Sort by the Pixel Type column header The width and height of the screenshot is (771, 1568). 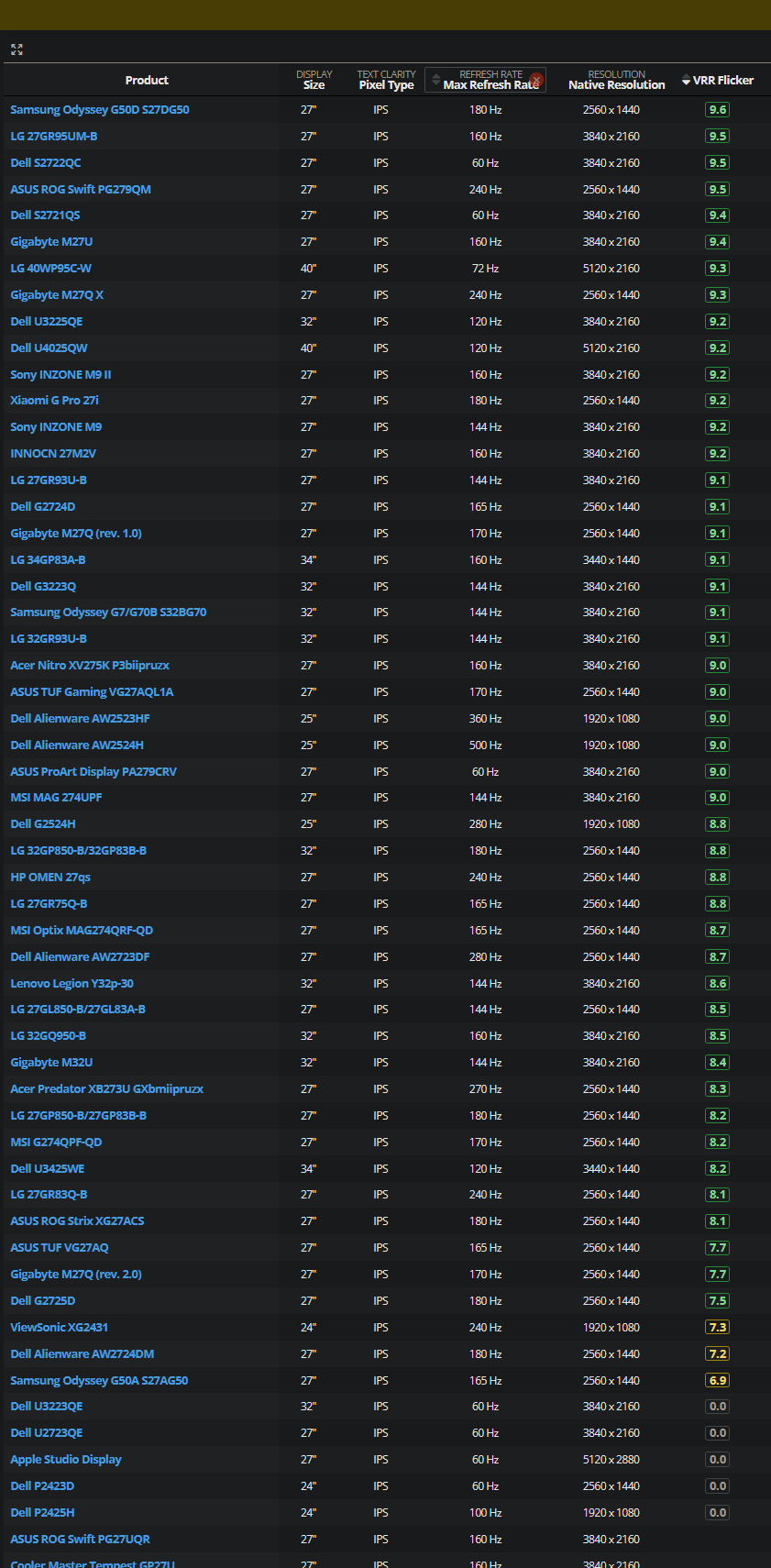point(386,80)
